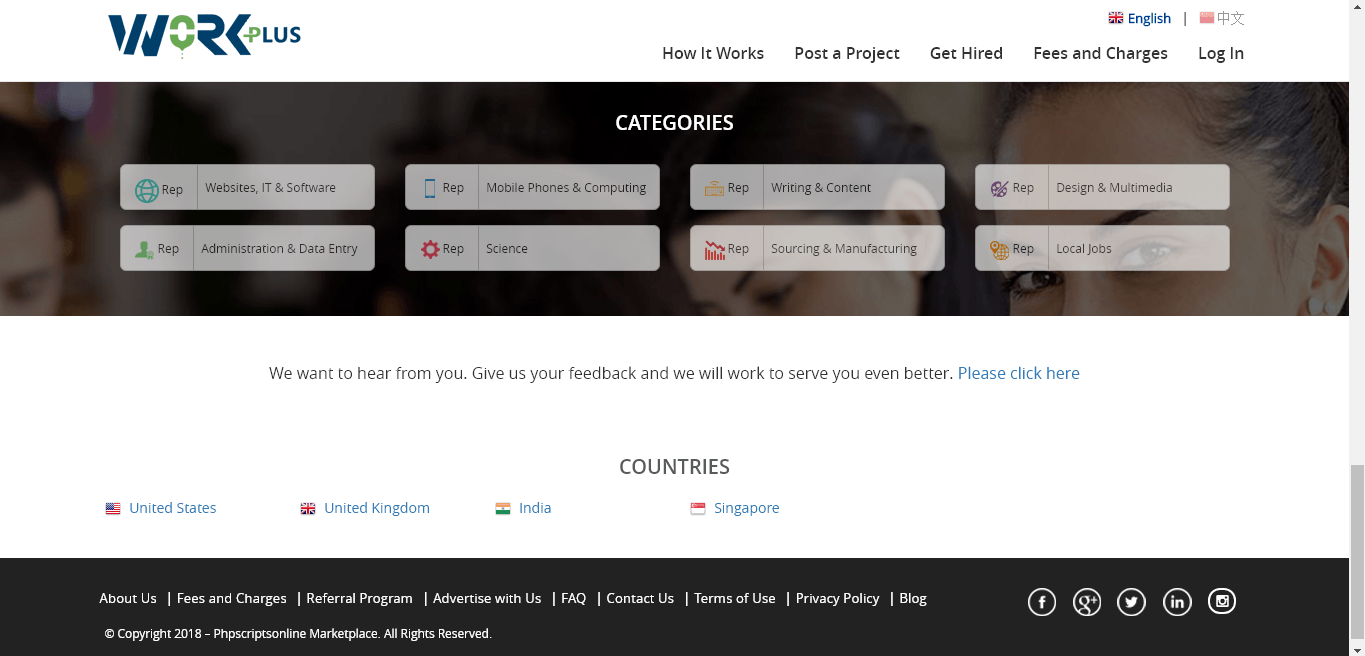Open the Twitter footer icon
This screenshot has height=656, width=1365.
point(1132,602)
